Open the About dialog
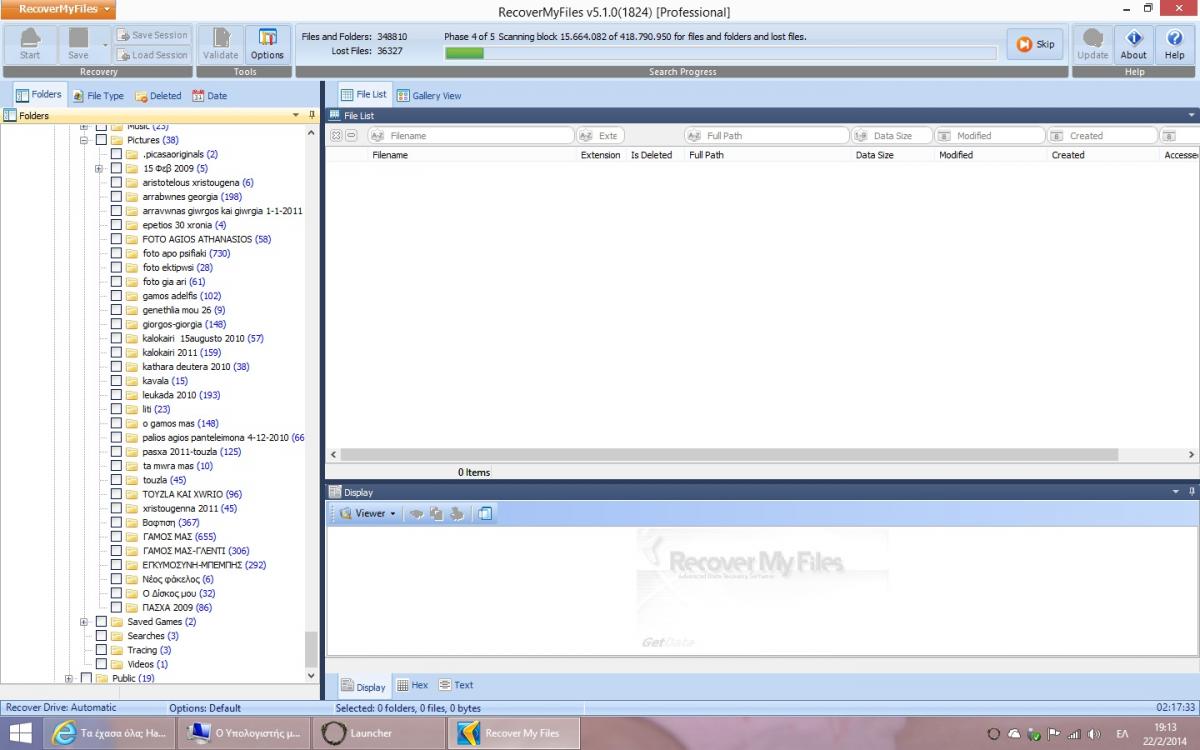The image size is (1200, 750). pyautogui.click(x=1133, y=44)
